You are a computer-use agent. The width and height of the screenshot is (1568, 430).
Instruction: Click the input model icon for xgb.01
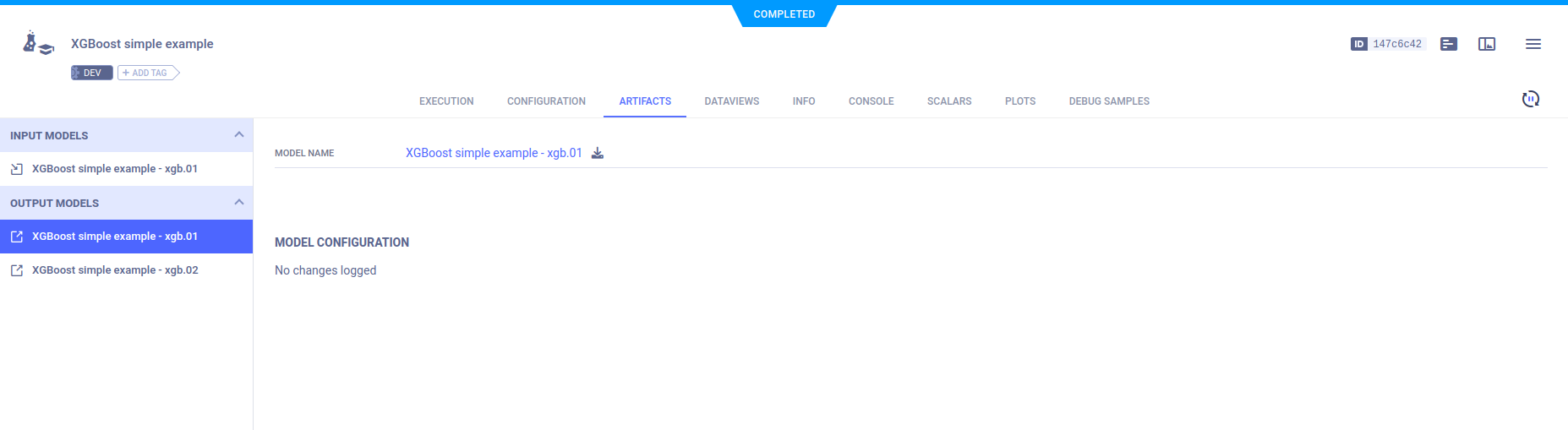coord(17,169)
